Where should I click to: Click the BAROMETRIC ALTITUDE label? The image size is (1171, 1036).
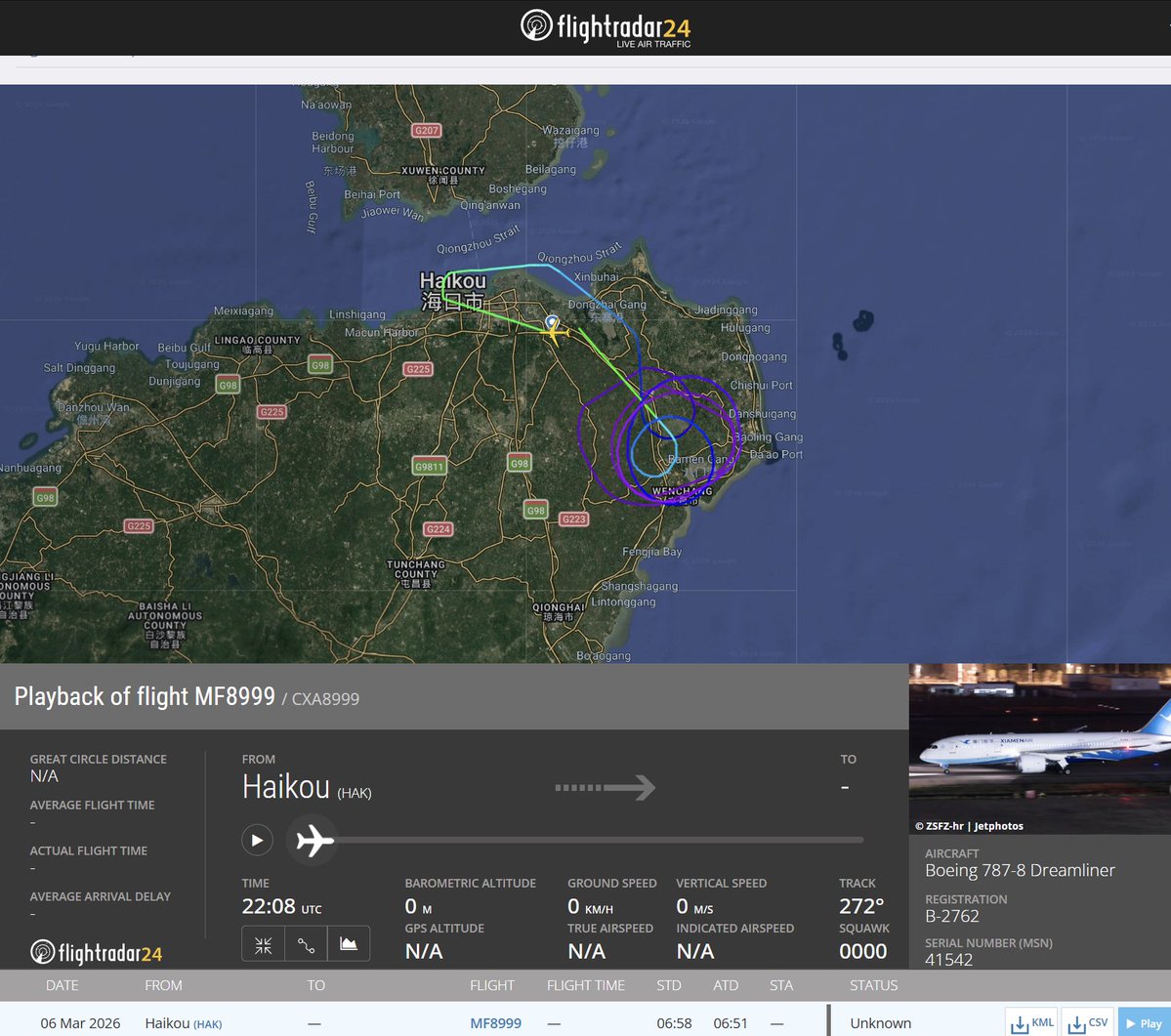(471, 883)
